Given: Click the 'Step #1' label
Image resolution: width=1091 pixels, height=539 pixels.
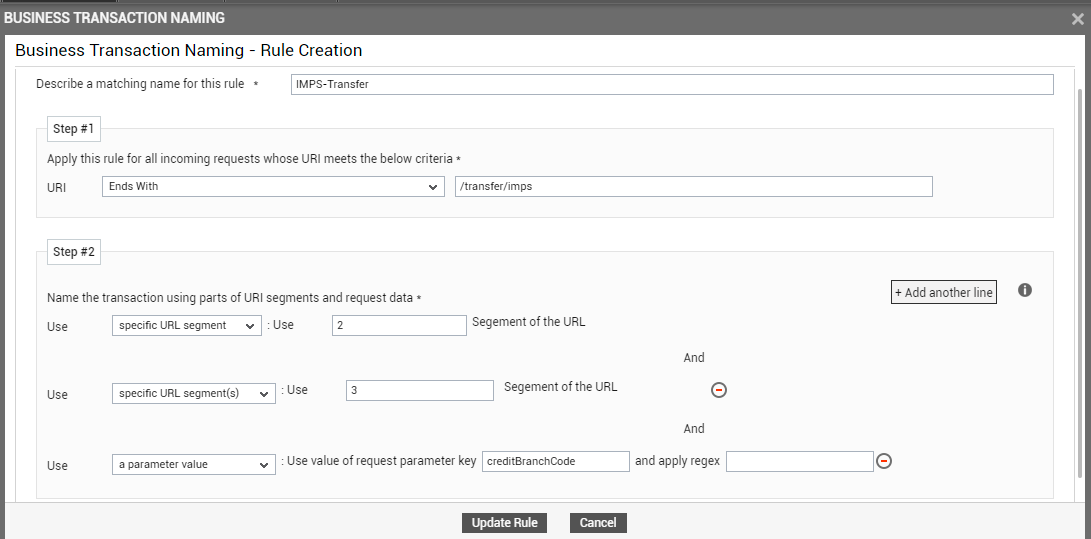Looking at the screenshot, I should click(74, 129).
